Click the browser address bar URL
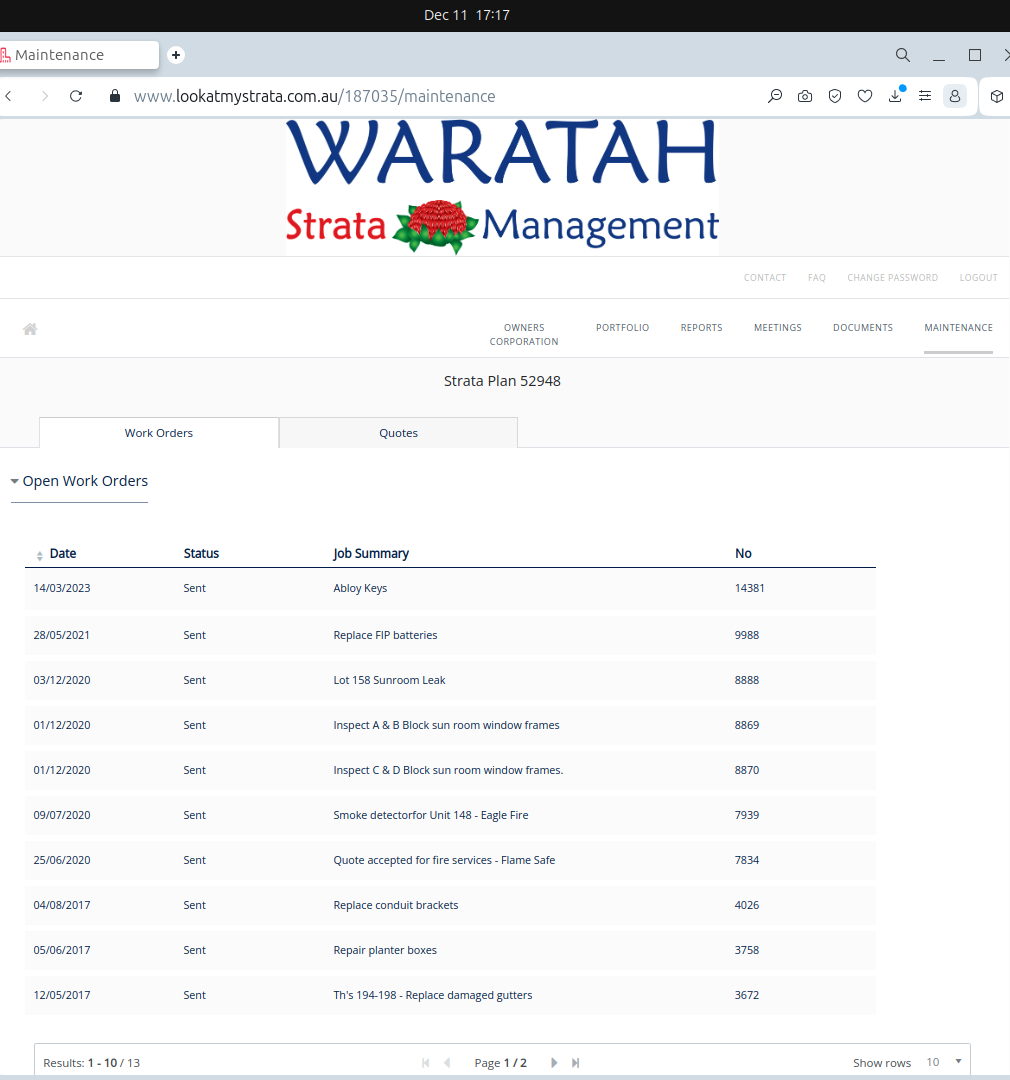This screenshot has height=1080, width=1010. click(315, 96)
